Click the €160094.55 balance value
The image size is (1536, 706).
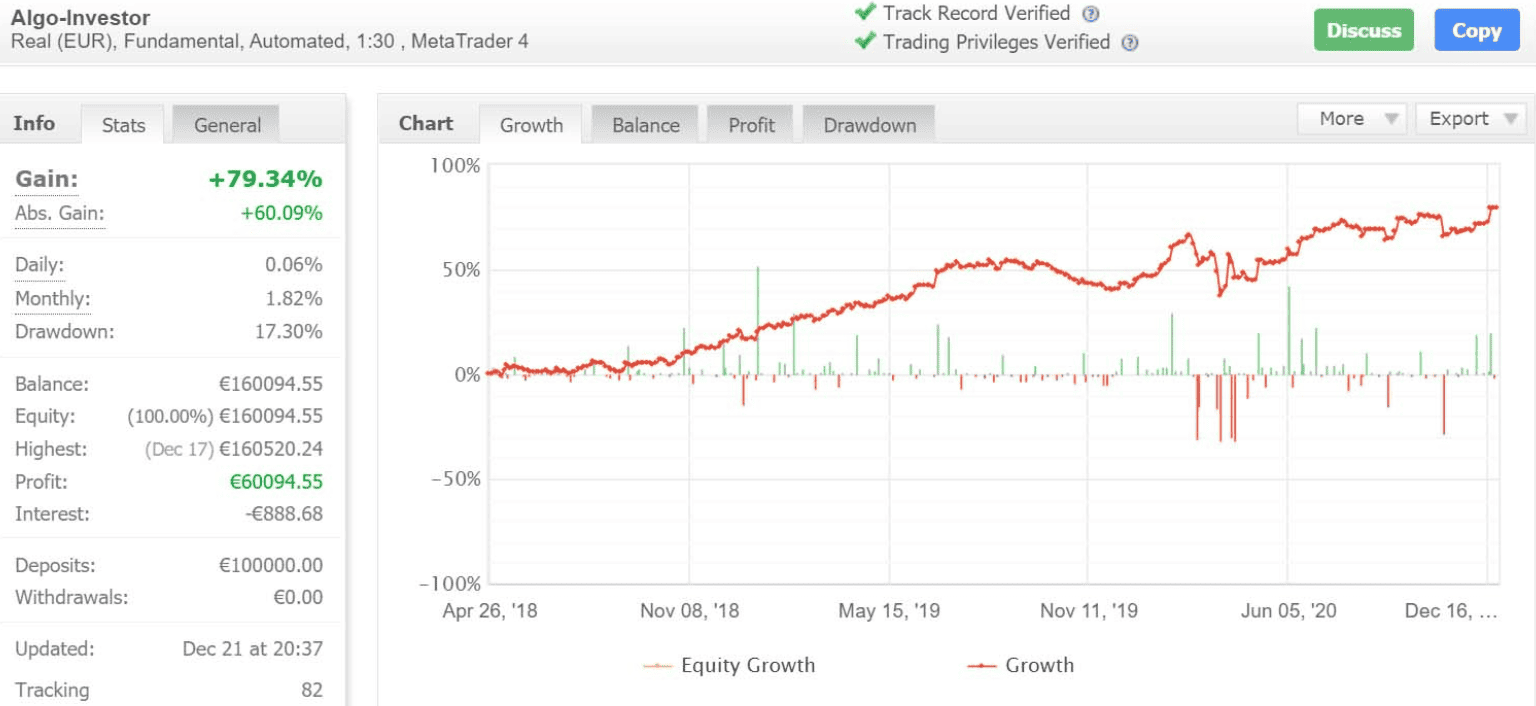pos(271,384)
